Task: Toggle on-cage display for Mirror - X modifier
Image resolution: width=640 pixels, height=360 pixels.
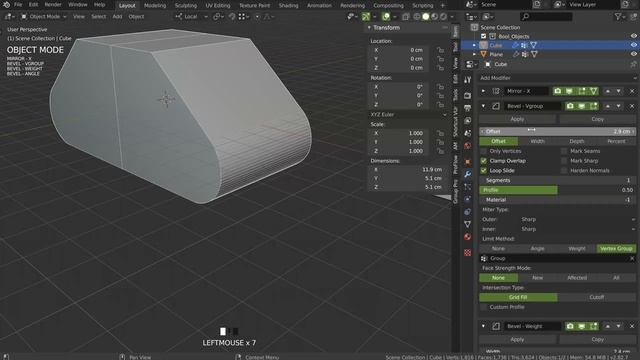Action: pos(593,91)
